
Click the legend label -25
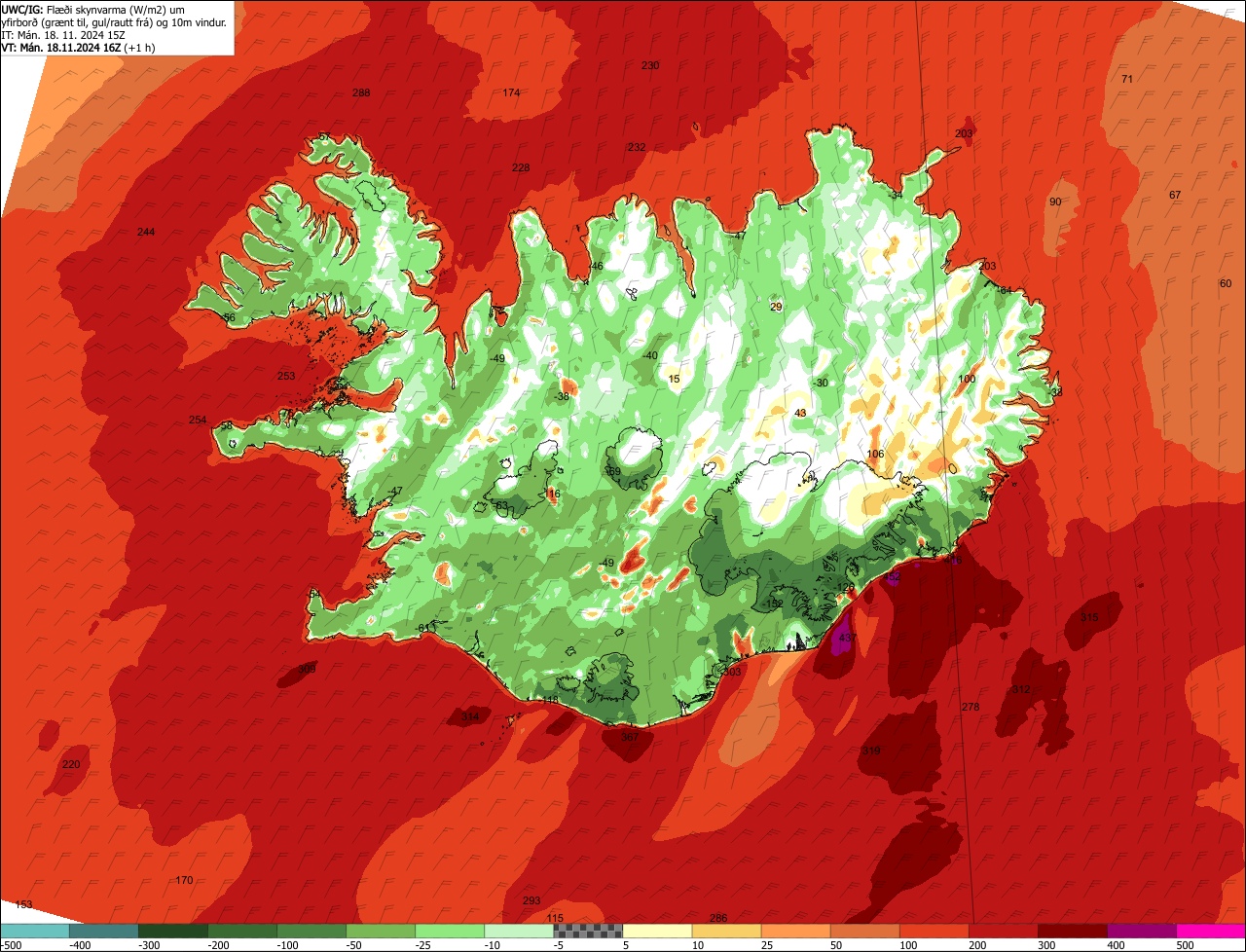tap(422, 944)
